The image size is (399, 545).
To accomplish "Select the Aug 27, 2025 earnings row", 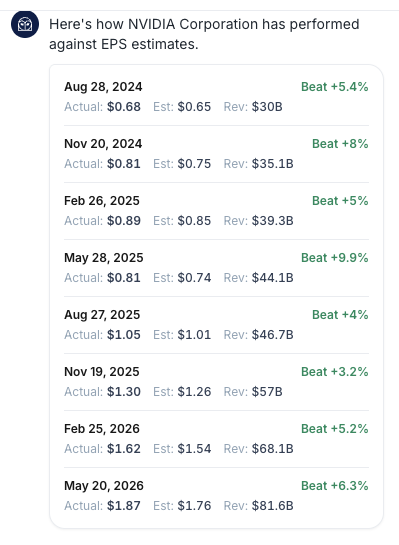I will pos(216,325).
